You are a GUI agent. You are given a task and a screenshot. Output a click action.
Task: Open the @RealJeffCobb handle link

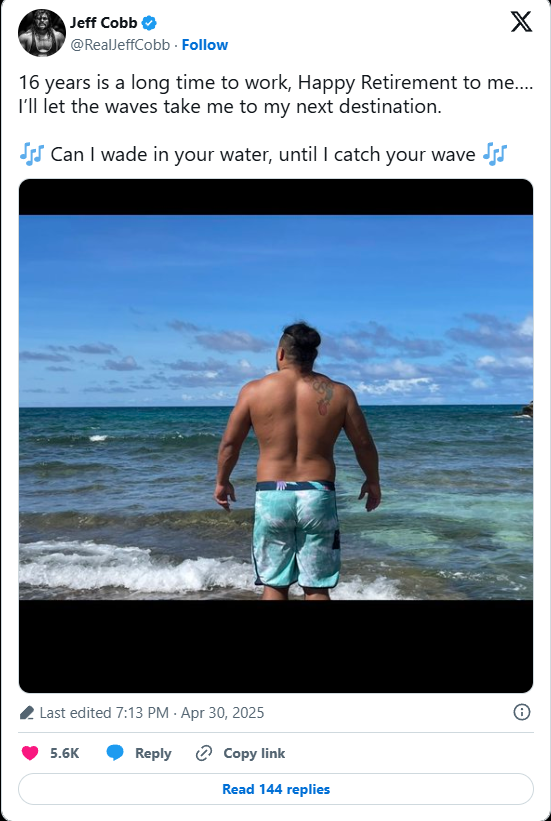120,45
